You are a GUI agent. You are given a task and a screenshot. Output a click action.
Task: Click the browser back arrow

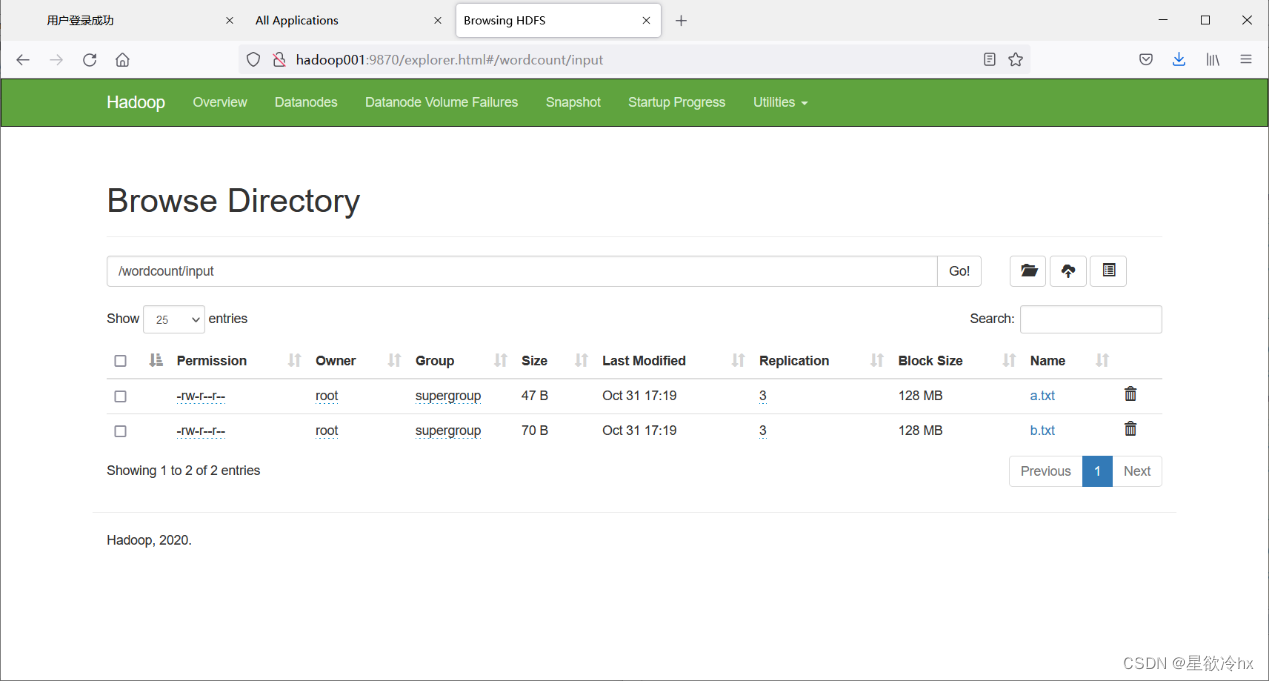pos(23,60)
